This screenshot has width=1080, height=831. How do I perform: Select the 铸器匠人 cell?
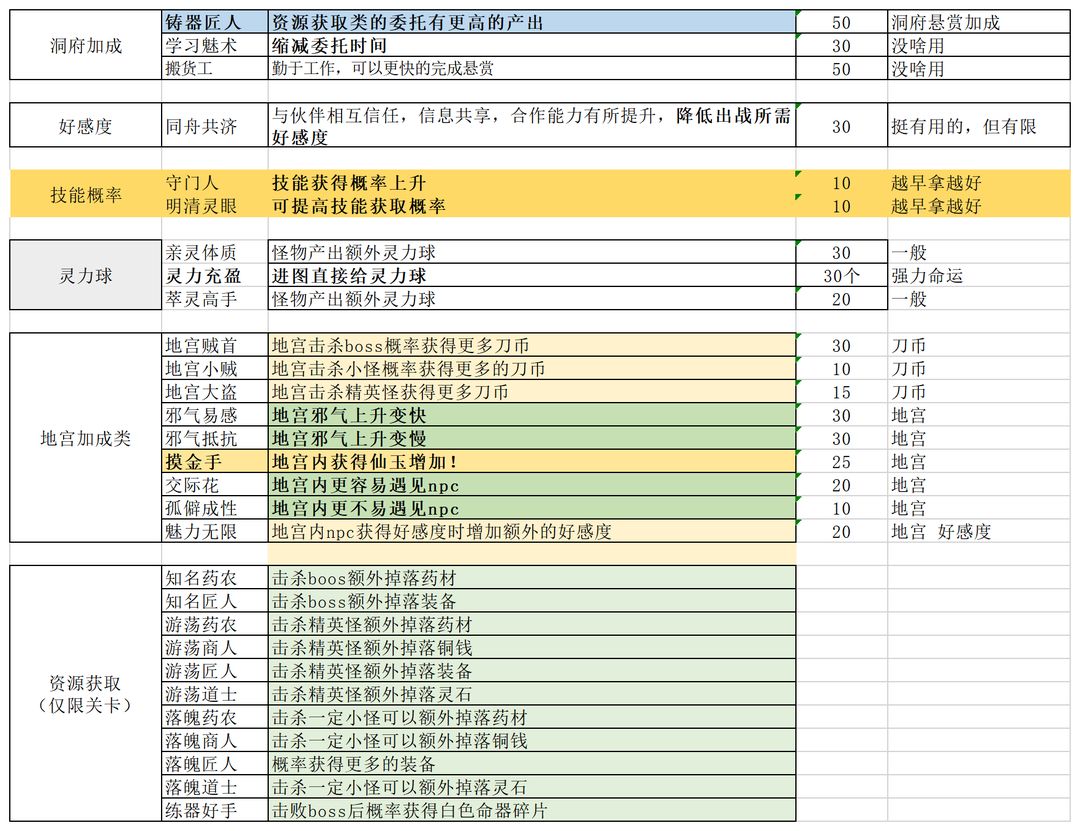point(215,22)
